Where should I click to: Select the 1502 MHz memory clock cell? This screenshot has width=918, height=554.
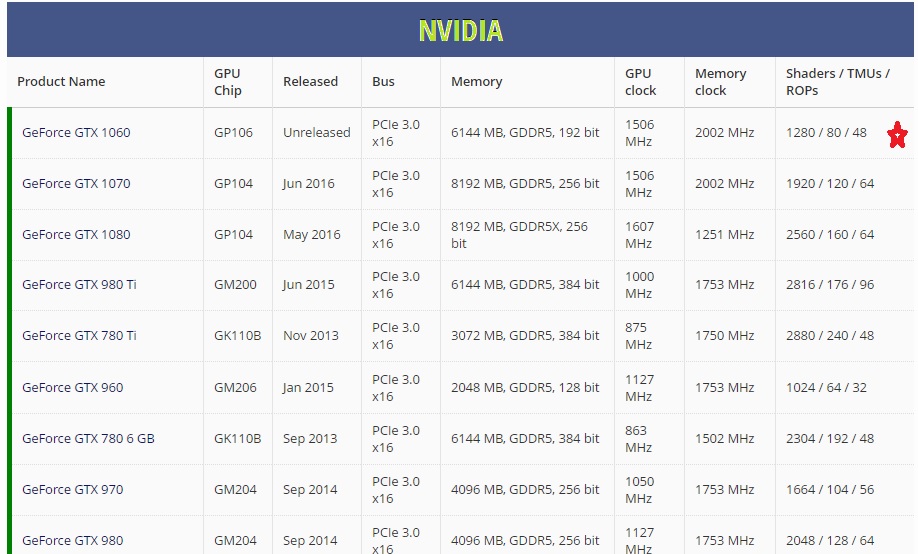coord(725,439)
